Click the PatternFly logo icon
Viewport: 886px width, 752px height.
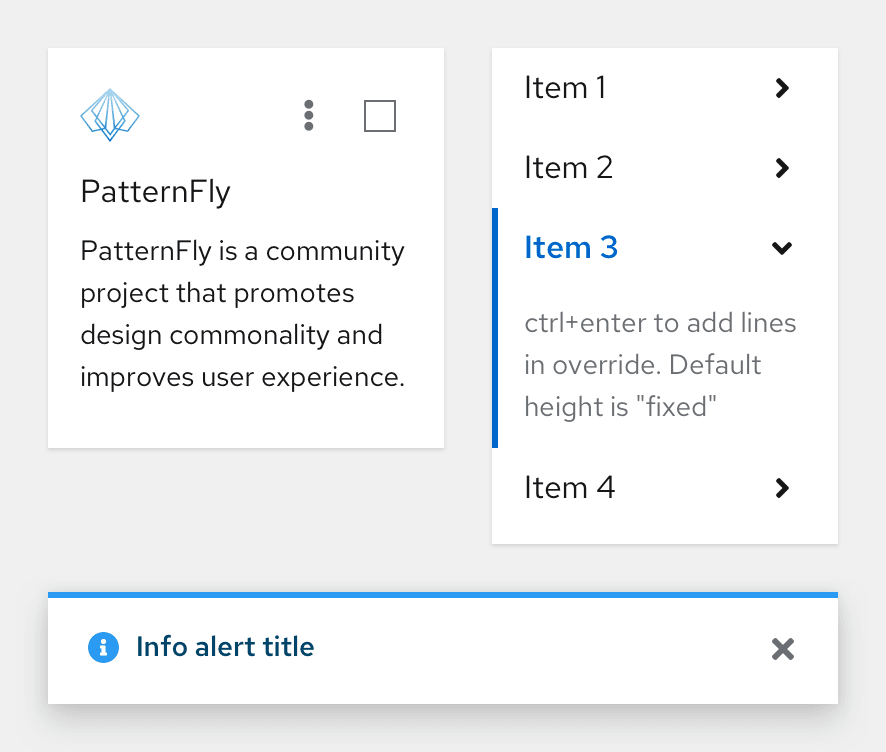click(x=109, y=115)
